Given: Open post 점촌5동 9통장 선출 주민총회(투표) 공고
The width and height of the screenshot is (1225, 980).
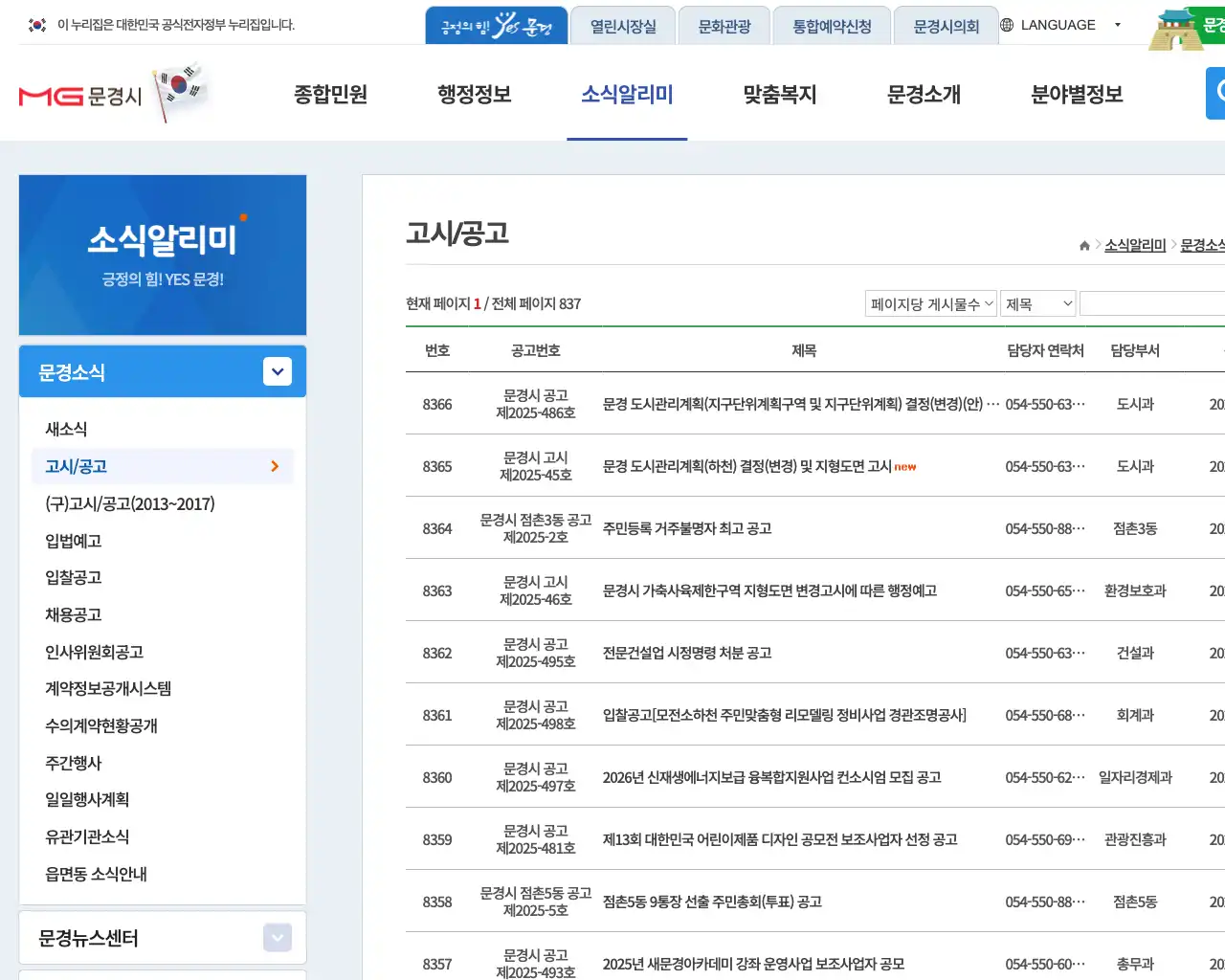Looking at the screenshot, I should [x=712, y=902].
